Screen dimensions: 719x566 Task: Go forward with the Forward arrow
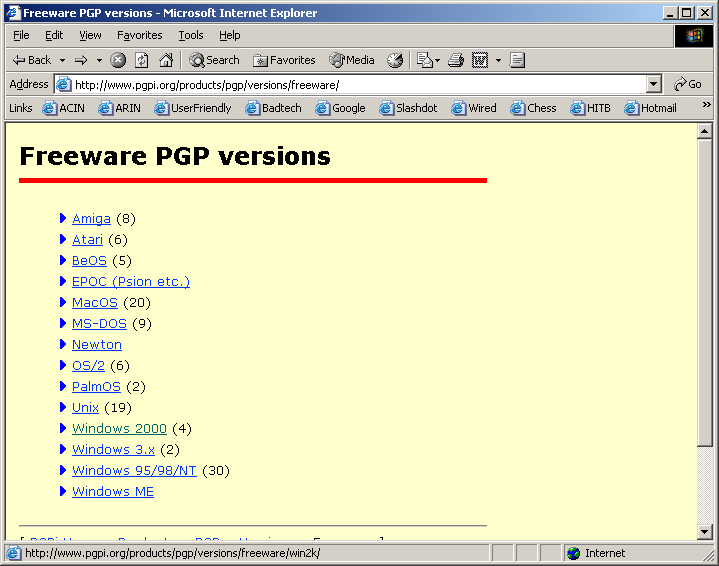click(x=81, y=60)
